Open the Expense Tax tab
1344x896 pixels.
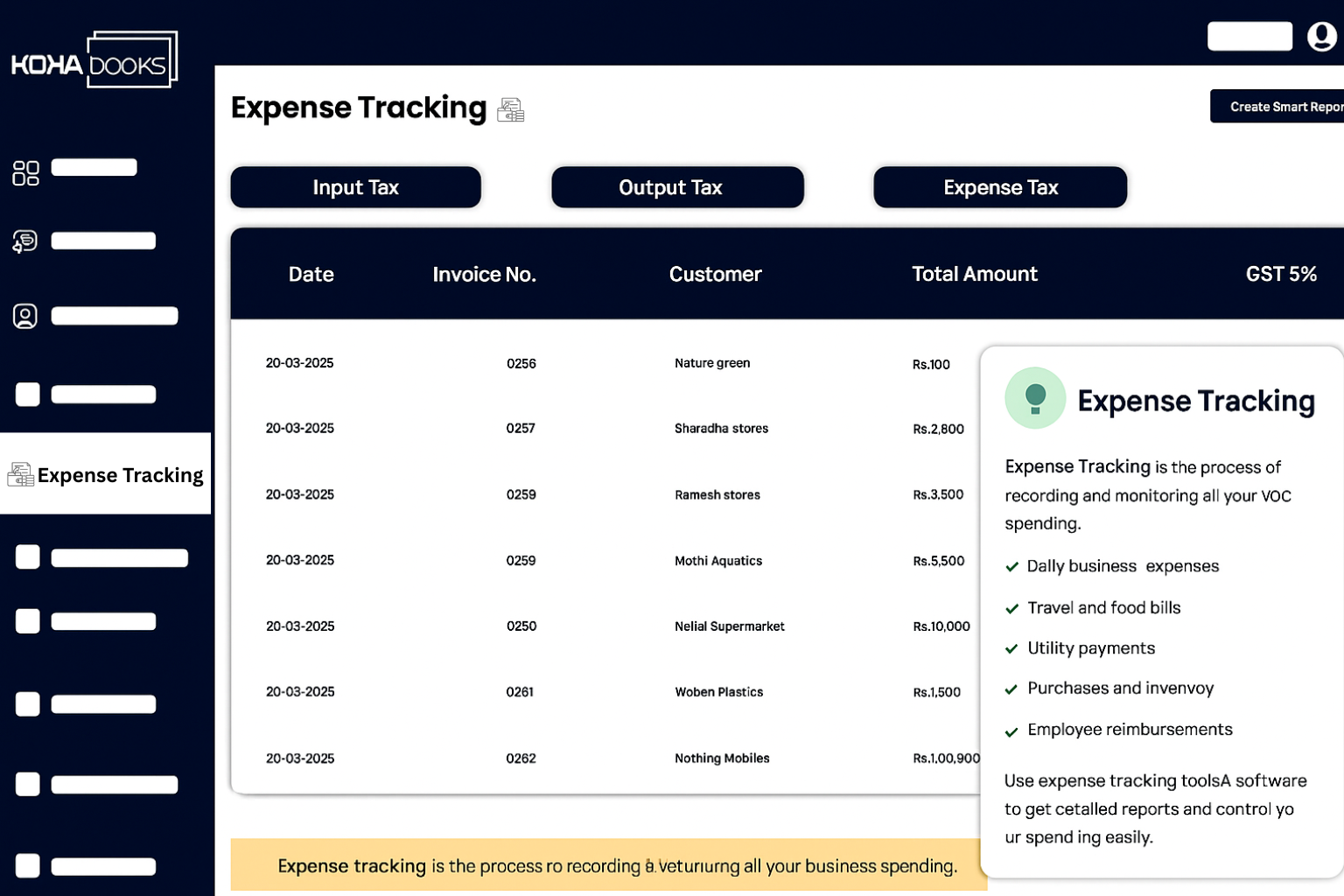tap(1000, 187)
